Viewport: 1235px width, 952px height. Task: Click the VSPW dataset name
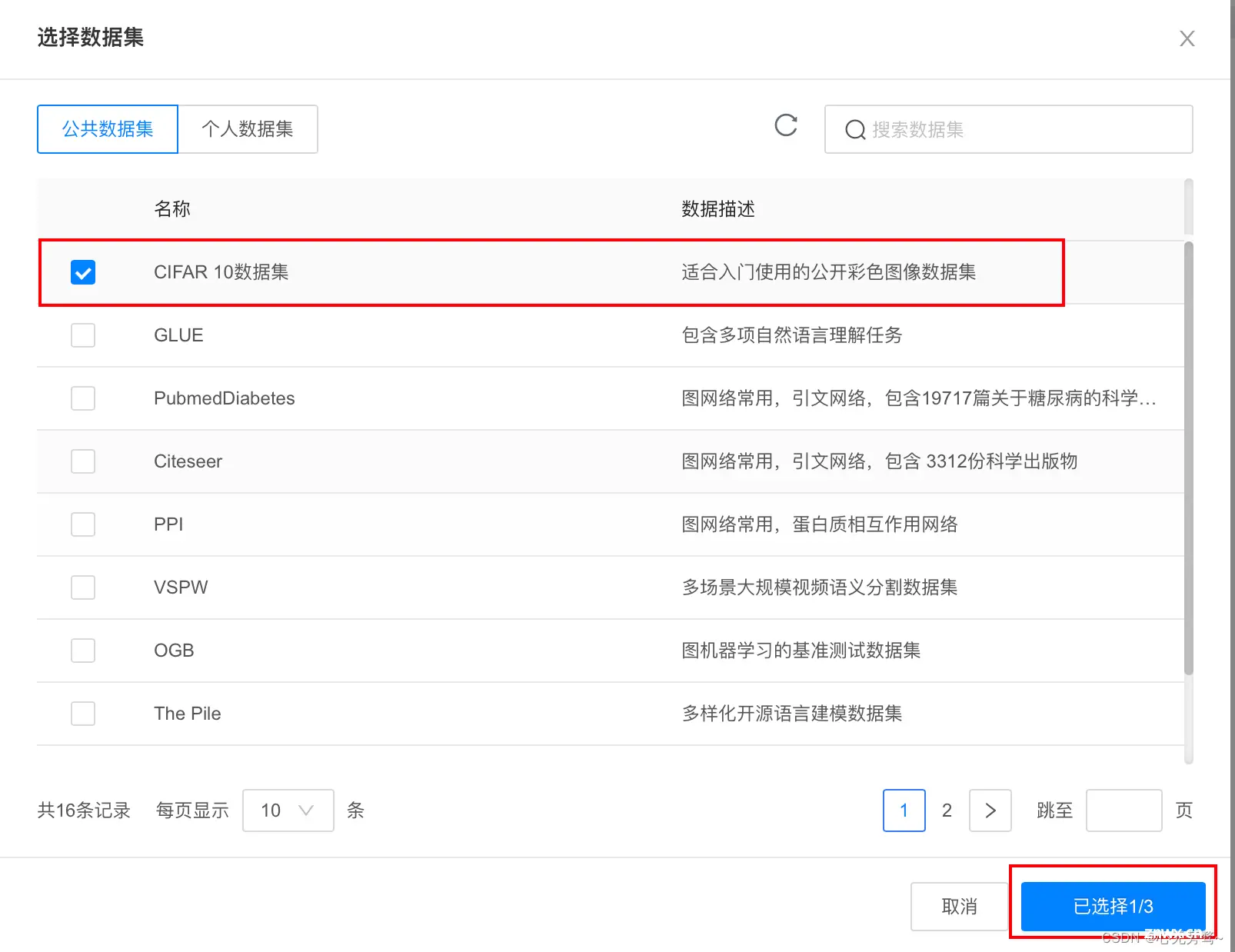point(181,588)
